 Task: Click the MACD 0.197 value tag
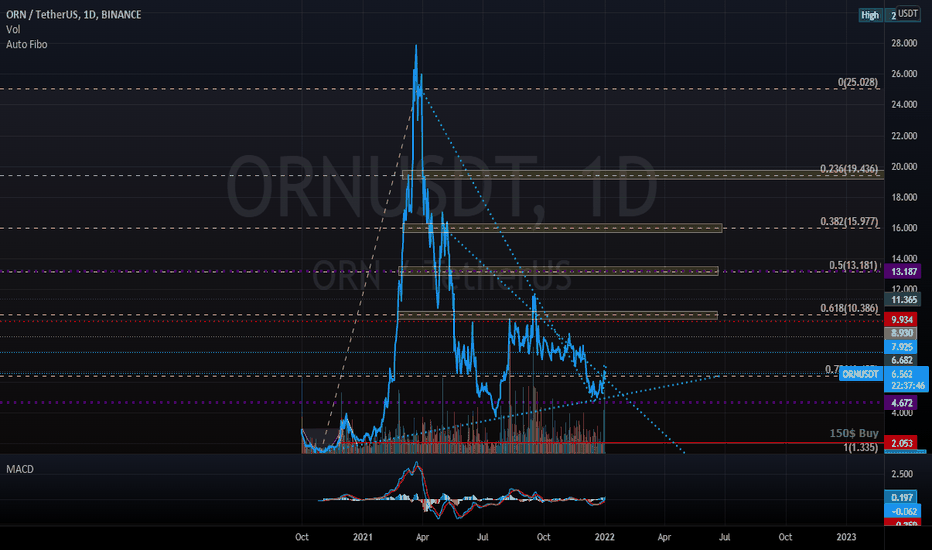point(901,498)
